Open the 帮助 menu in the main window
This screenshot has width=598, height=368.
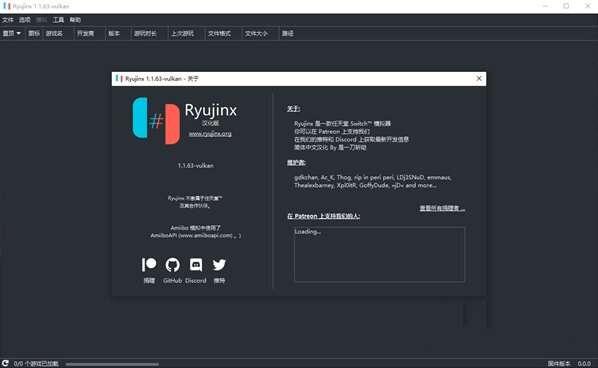(x=75, y=20)
